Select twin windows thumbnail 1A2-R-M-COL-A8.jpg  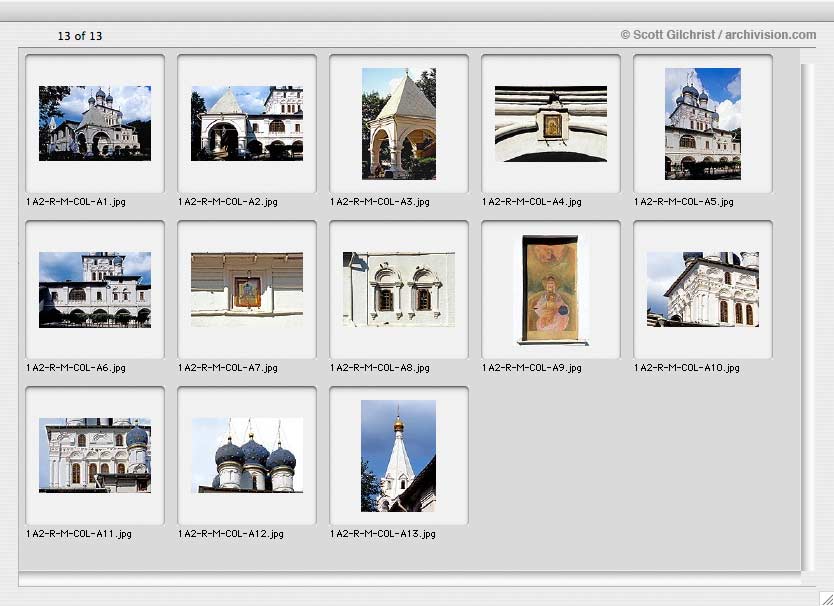point(399,289)
